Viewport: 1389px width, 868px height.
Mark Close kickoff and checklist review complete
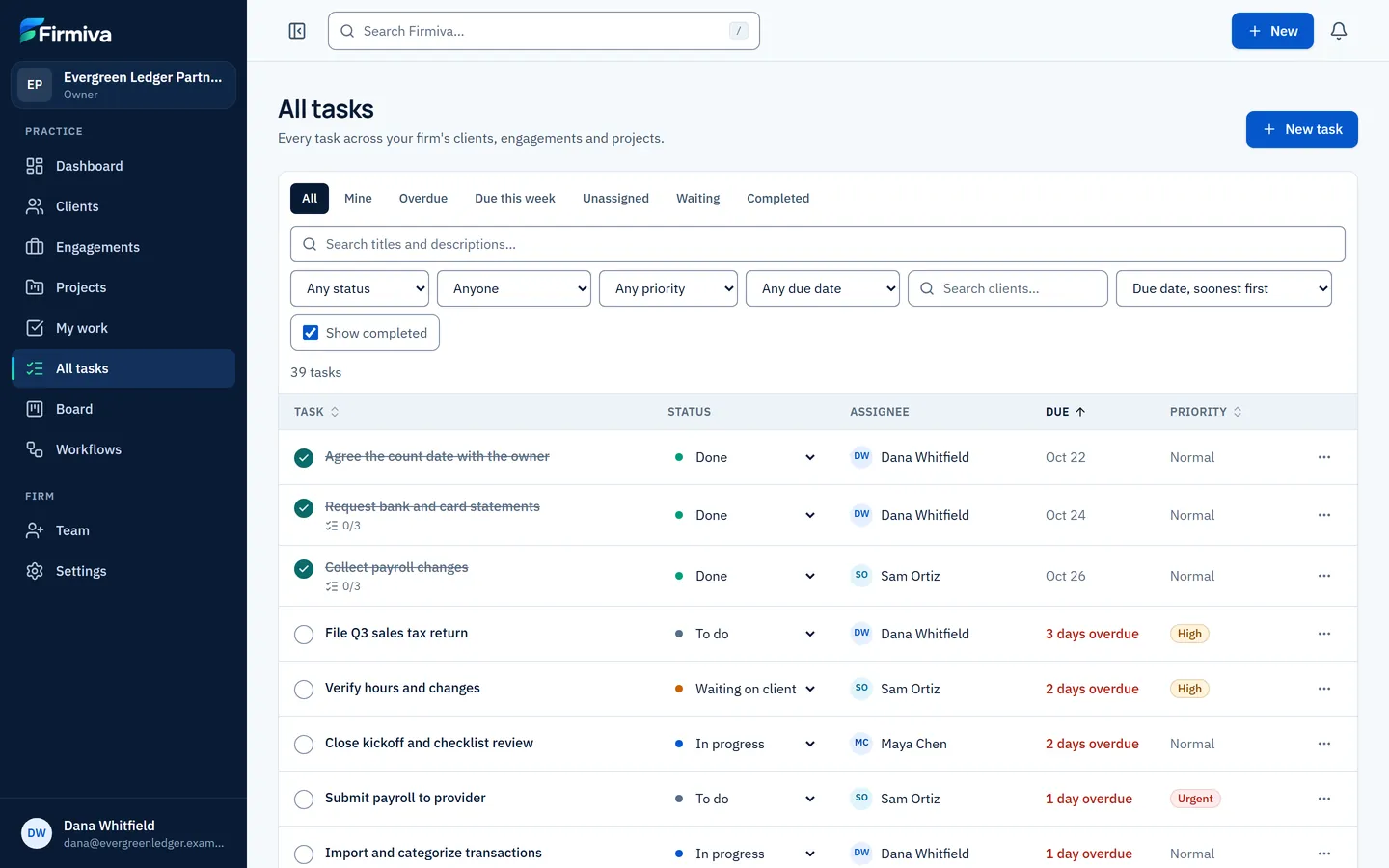304,744
